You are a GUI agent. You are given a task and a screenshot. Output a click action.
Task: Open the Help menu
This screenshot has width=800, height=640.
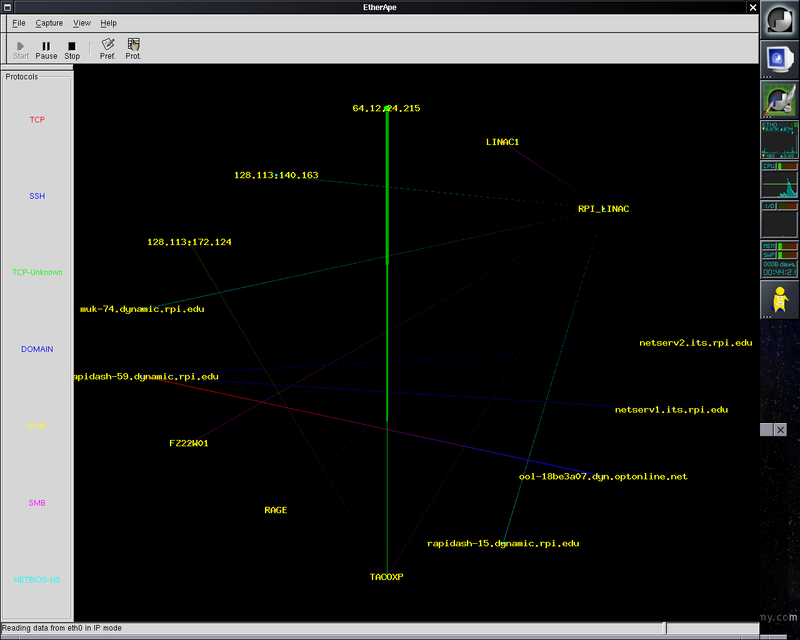(108, 23)
